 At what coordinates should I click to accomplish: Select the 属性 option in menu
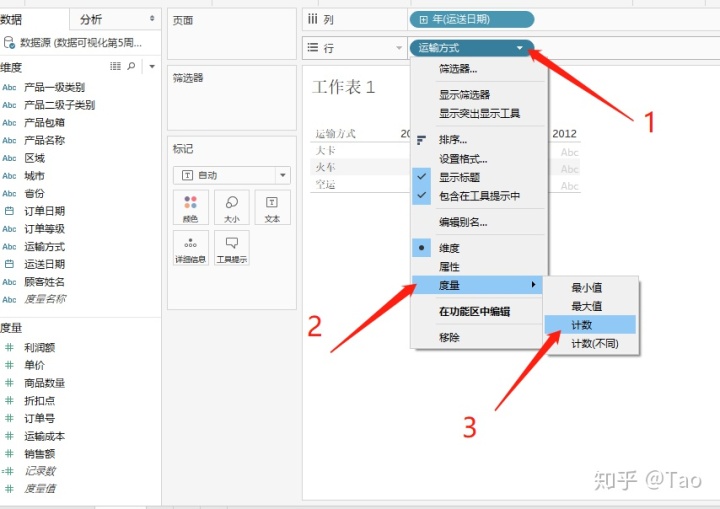[x=478, y=266]
